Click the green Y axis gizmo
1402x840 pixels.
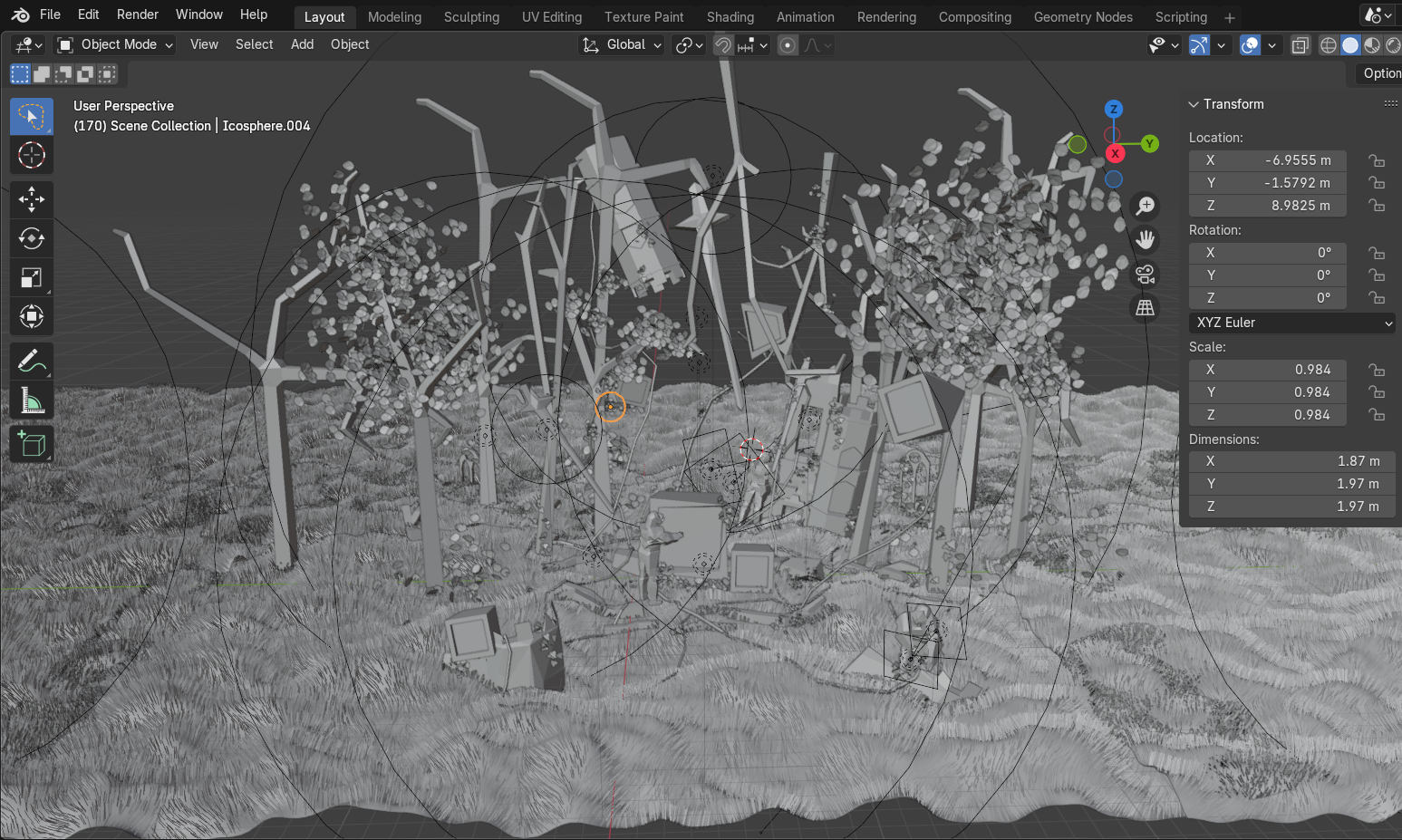(1149, 143)
